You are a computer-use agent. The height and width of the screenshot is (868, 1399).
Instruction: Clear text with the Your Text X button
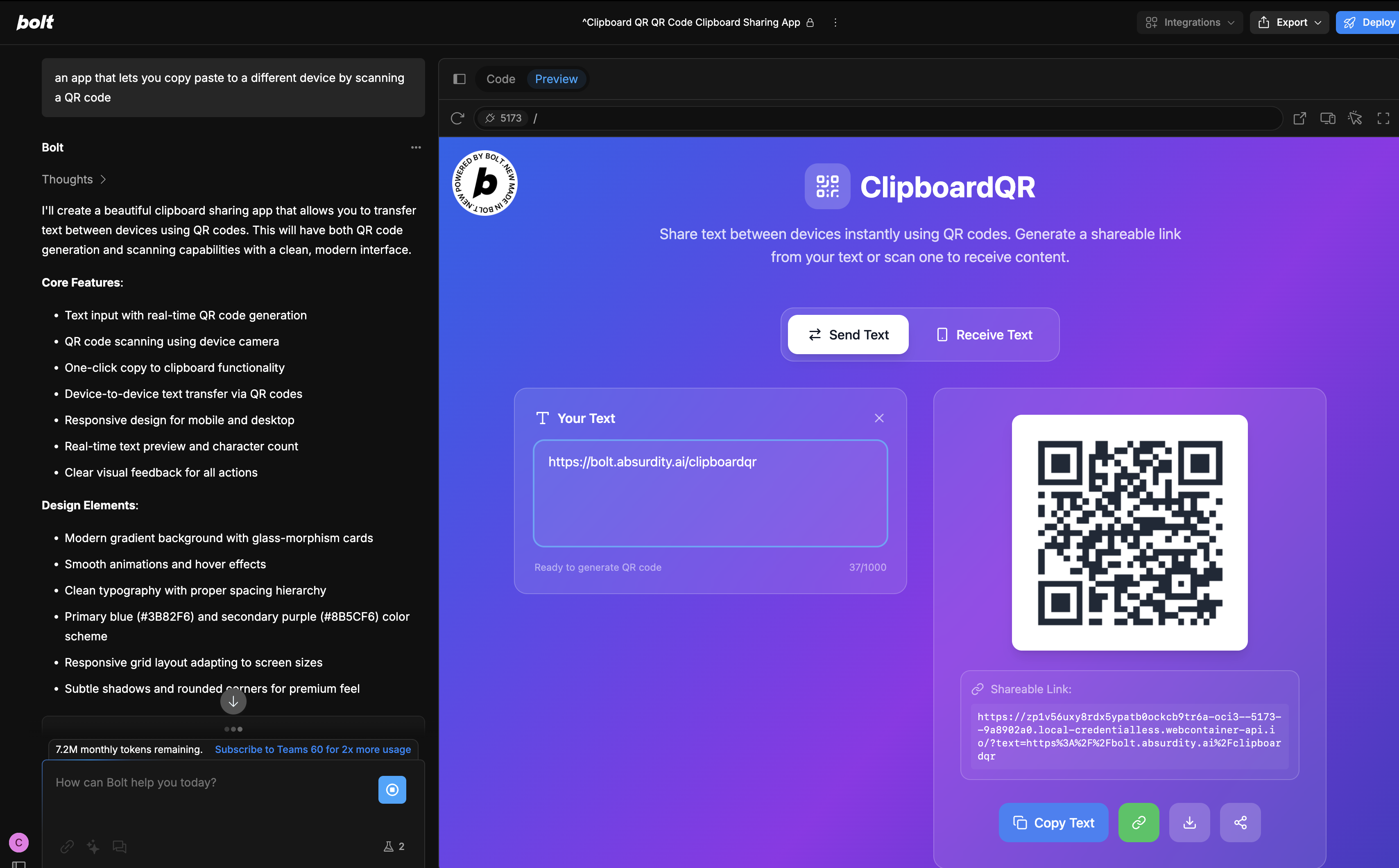point(878,418)
